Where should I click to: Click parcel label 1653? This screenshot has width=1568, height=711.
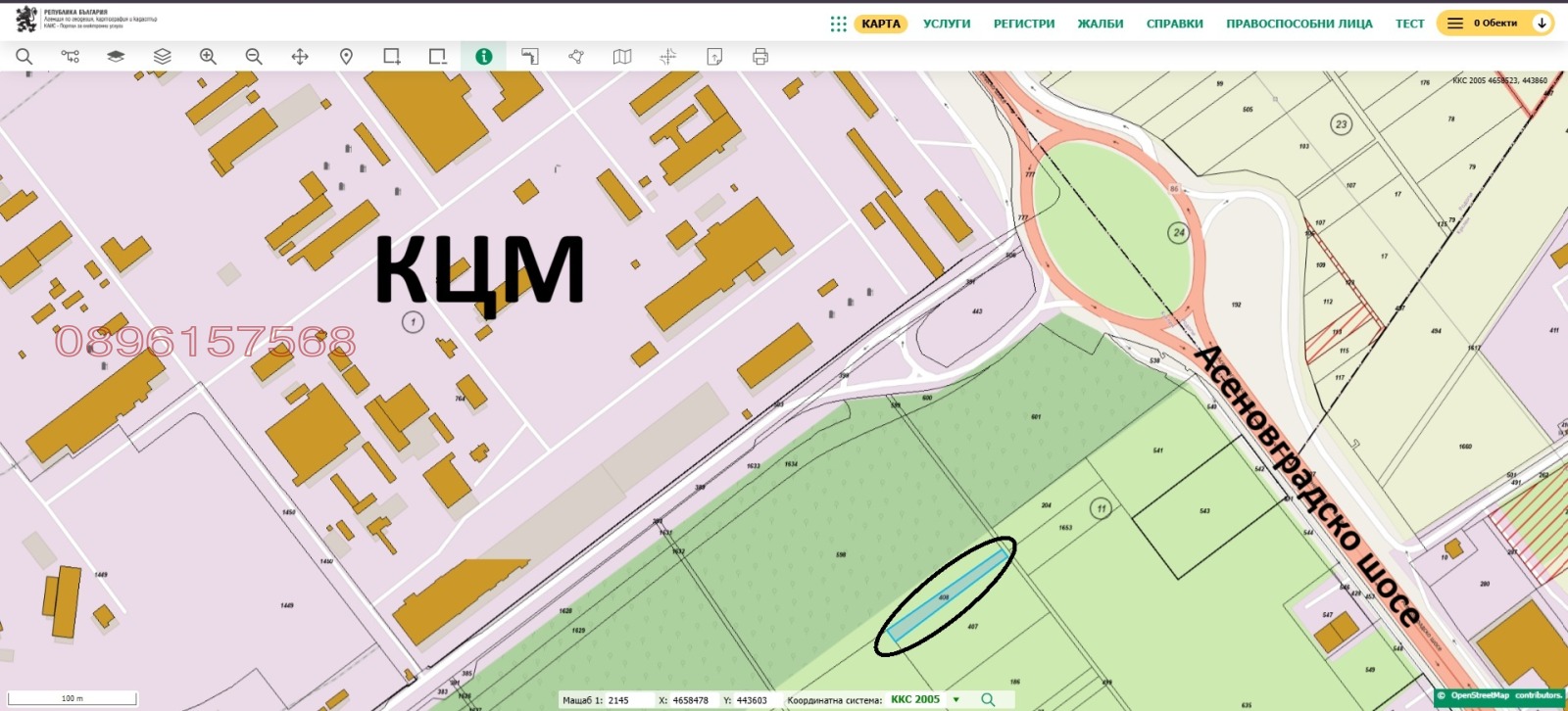(1065, 528)
